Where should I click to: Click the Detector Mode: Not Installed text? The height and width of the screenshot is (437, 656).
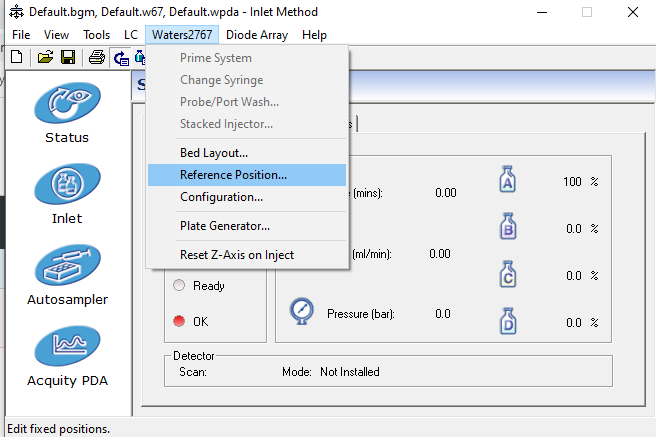coord(331,372)
